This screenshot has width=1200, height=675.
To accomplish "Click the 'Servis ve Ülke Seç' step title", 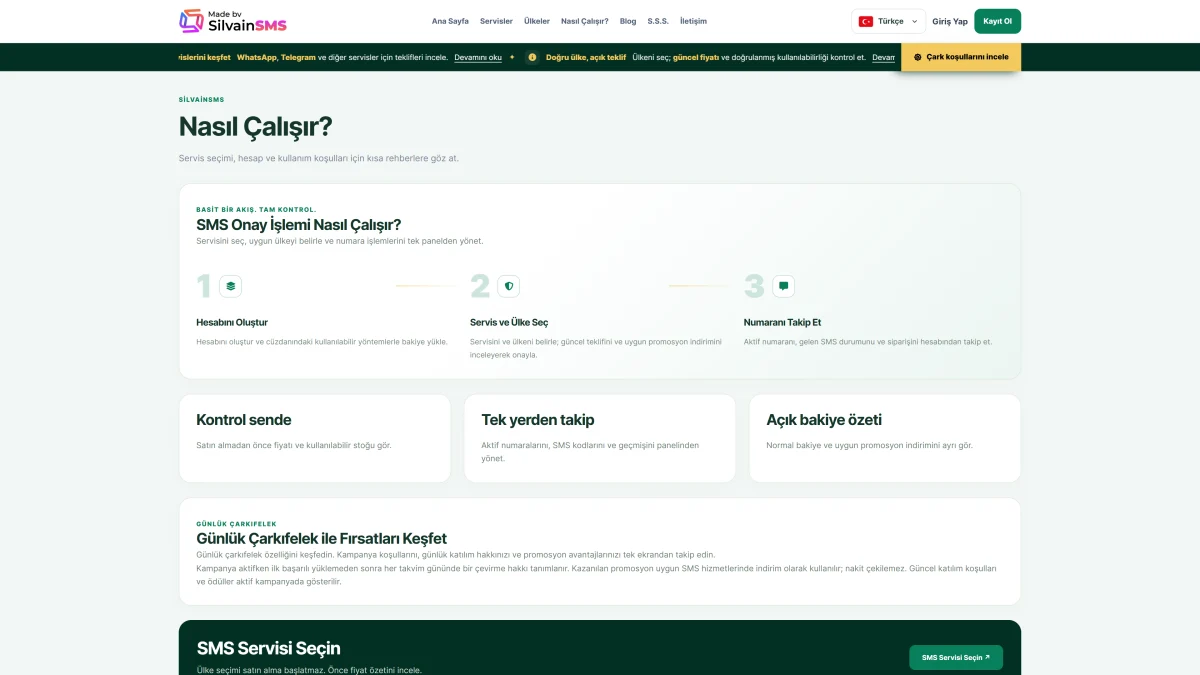I will pos(509,322).
